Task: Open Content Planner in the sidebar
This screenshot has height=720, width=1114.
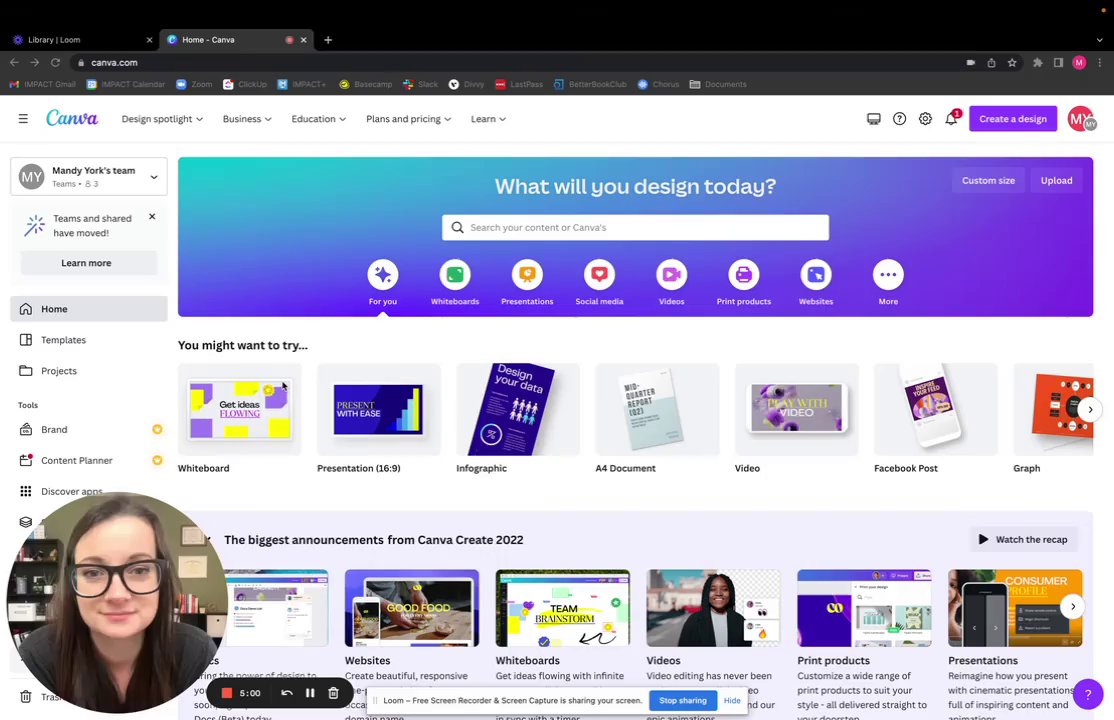Action: 89,461
